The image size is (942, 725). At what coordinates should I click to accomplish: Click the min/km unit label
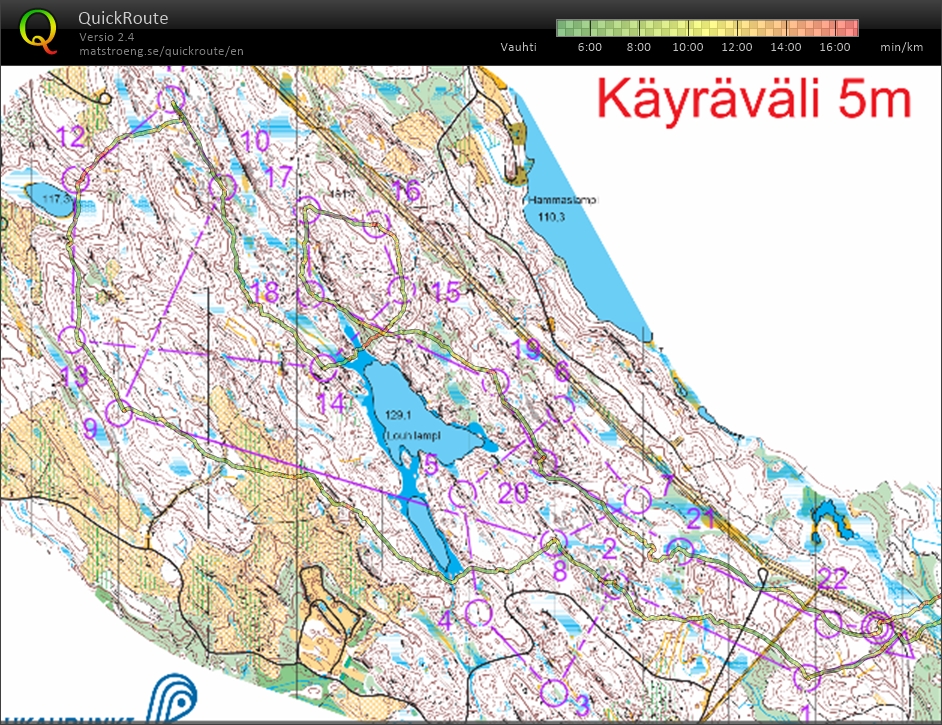901,47
